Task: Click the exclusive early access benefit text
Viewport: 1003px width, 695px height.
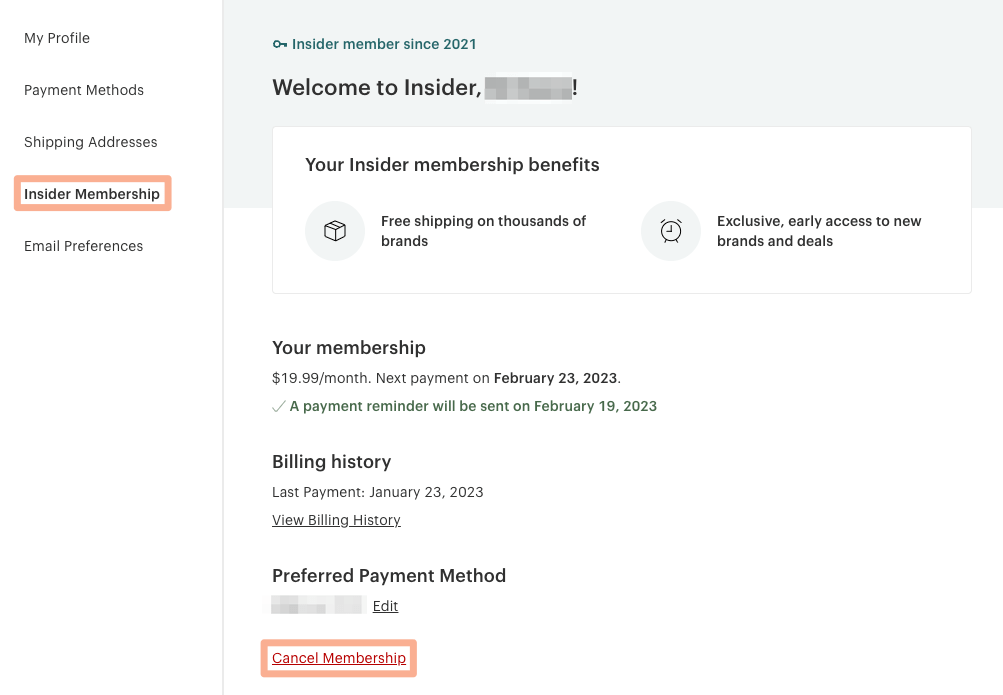Action: (x=819, y=231)
